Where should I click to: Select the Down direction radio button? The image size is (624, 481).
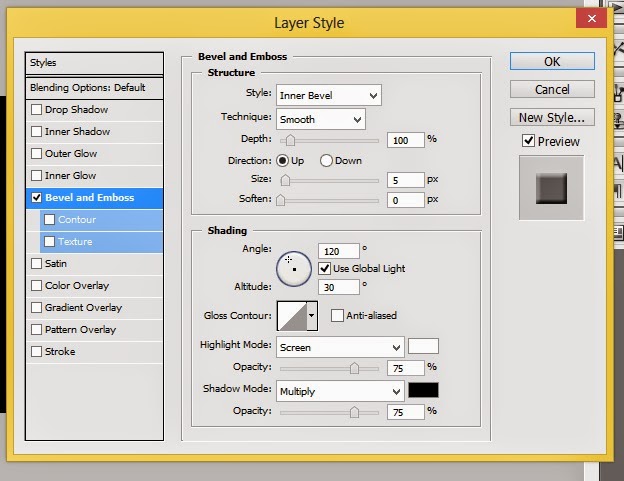326,161
